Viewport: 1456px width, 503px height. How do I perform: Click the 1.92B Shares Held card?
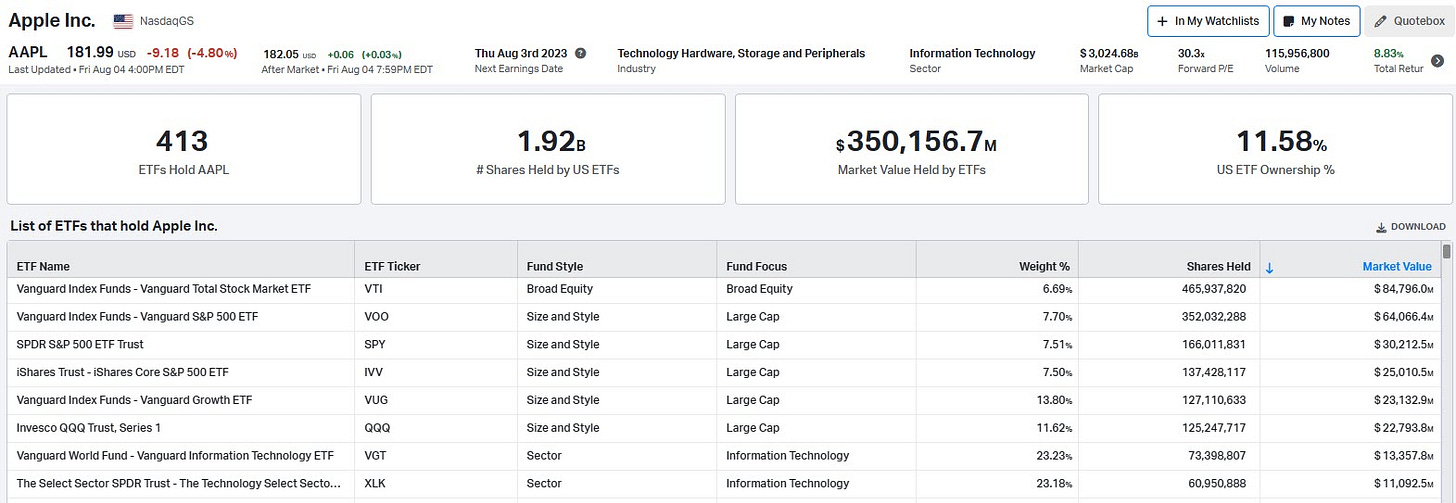548,149
